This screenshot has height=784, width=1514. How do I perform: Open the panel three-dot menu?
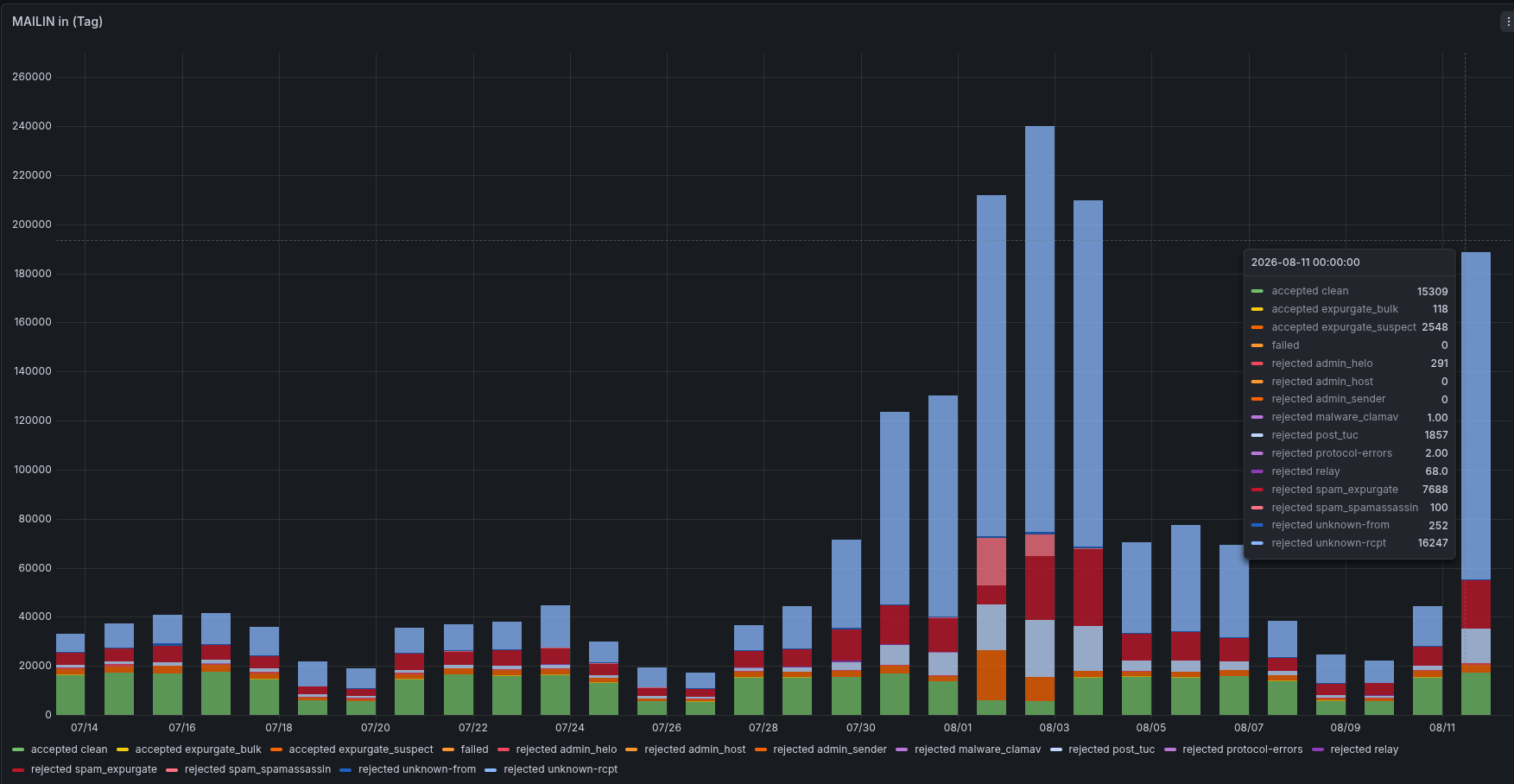[x=1507, y=22]
